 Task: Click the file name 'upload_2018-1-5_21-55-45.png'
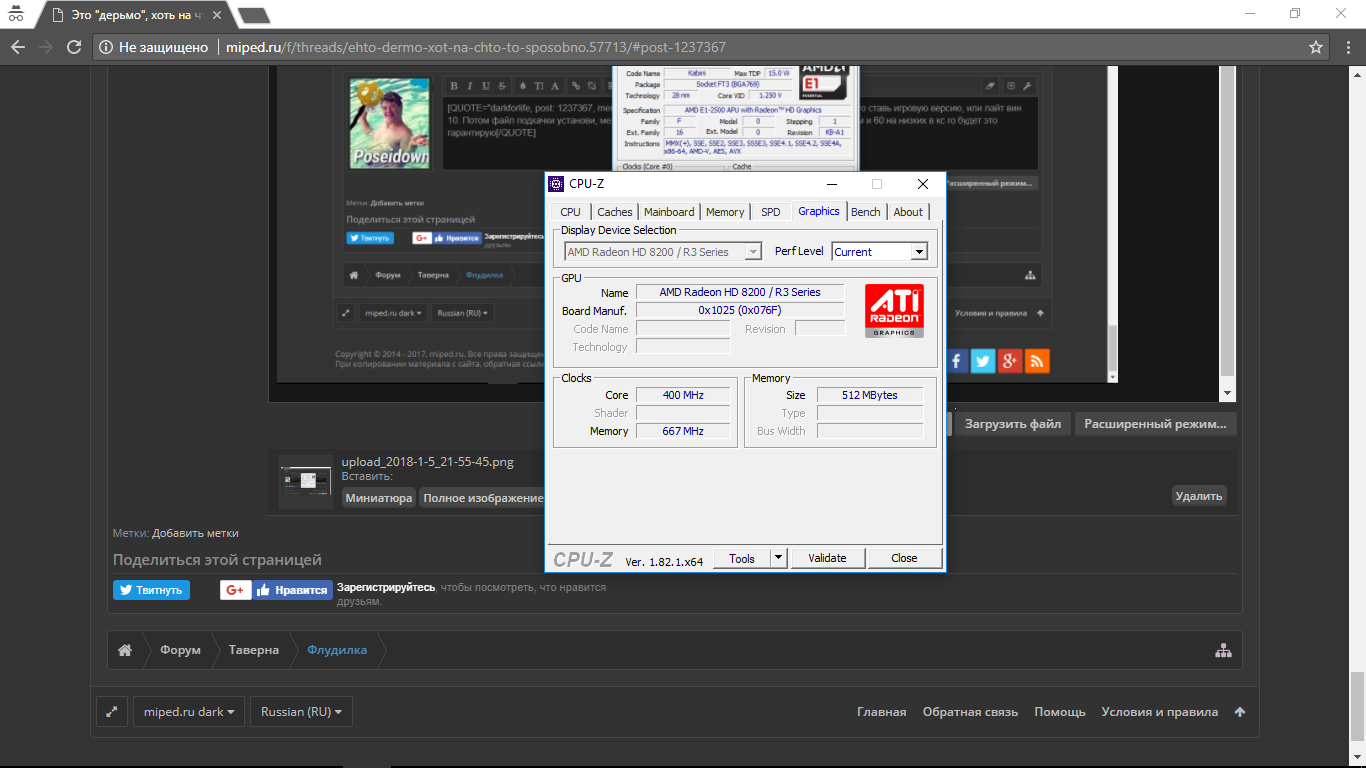pyautogui.click(x=428, y=462)
